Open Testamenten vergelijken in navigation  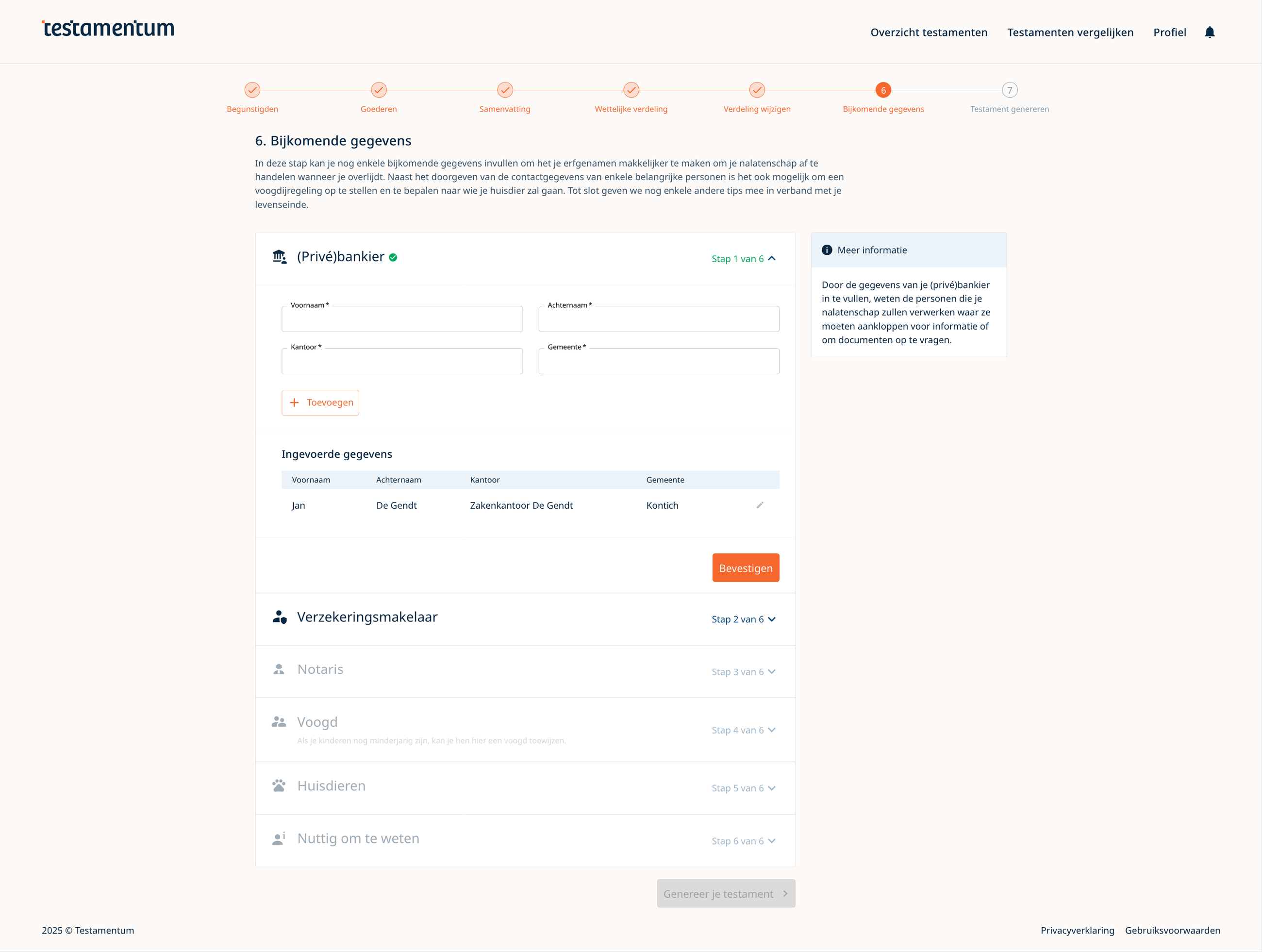(1070, 33)
